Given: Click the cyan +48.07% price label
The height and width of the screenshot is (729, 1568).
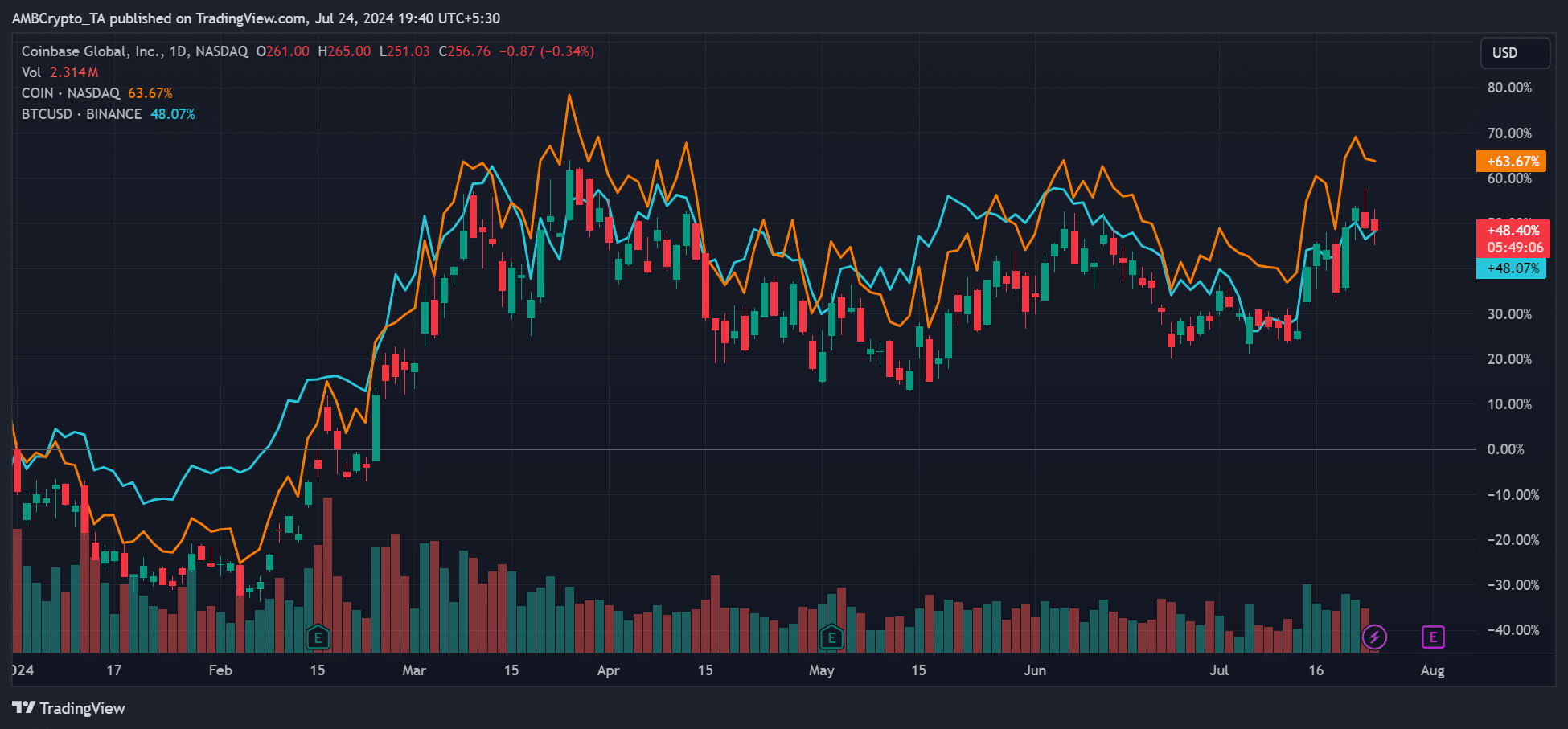Looking at the screenshot, I should [x=1511, y=268].
